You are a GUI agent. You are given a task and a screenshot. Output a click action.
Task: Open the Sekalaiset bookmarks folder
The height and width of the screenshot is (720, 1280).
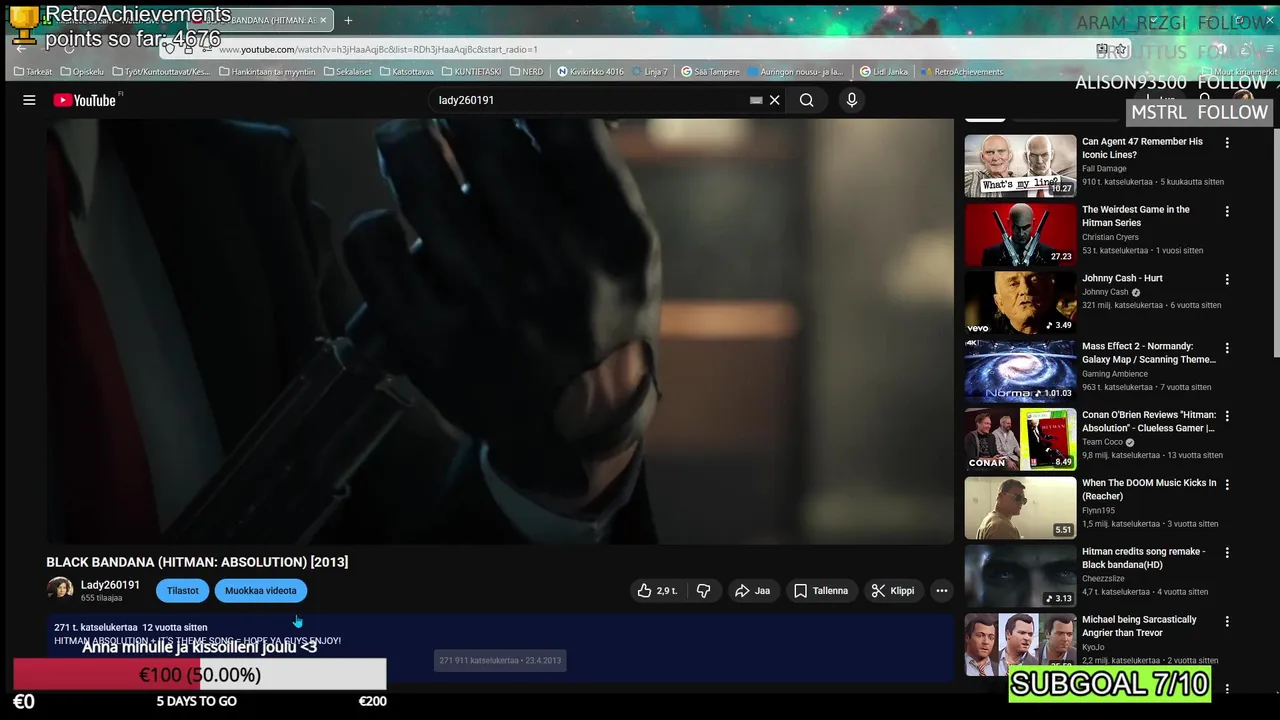coord(347,72)
